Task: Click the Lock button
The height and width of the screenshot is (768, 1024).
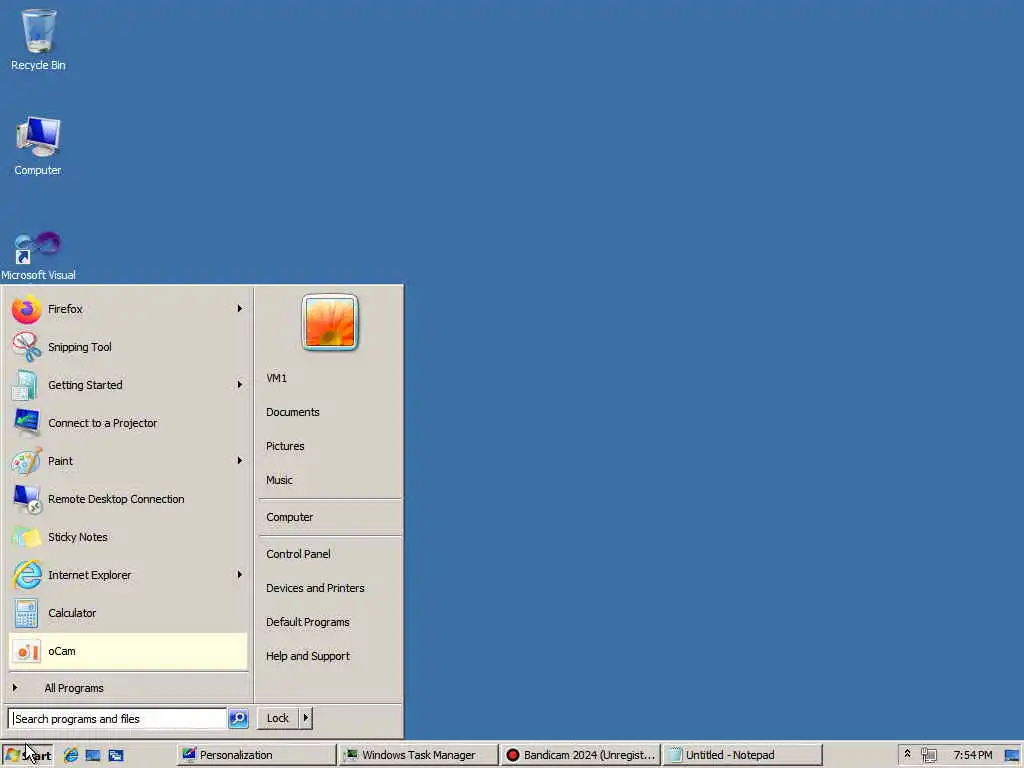Action: [278, 718]
